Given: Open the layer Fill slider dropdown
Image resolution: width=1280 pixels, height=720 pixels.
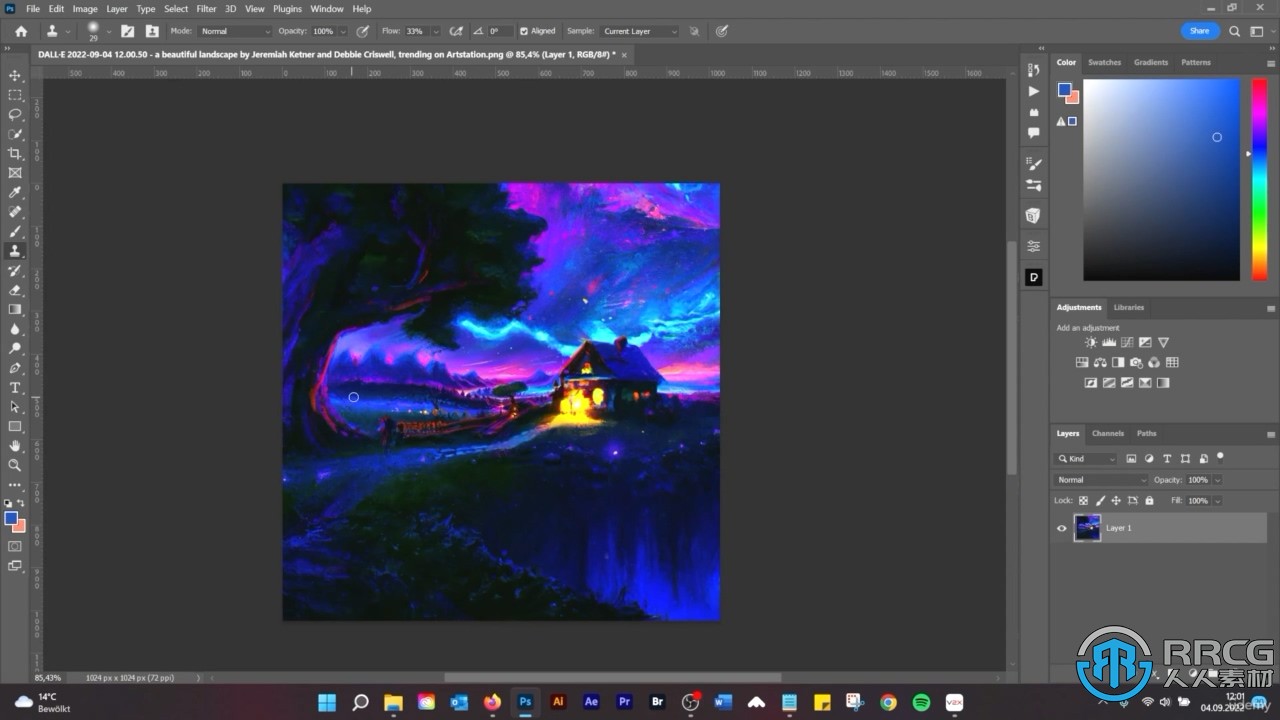Looking at the screenshot, I should [x=1217, y=500].
